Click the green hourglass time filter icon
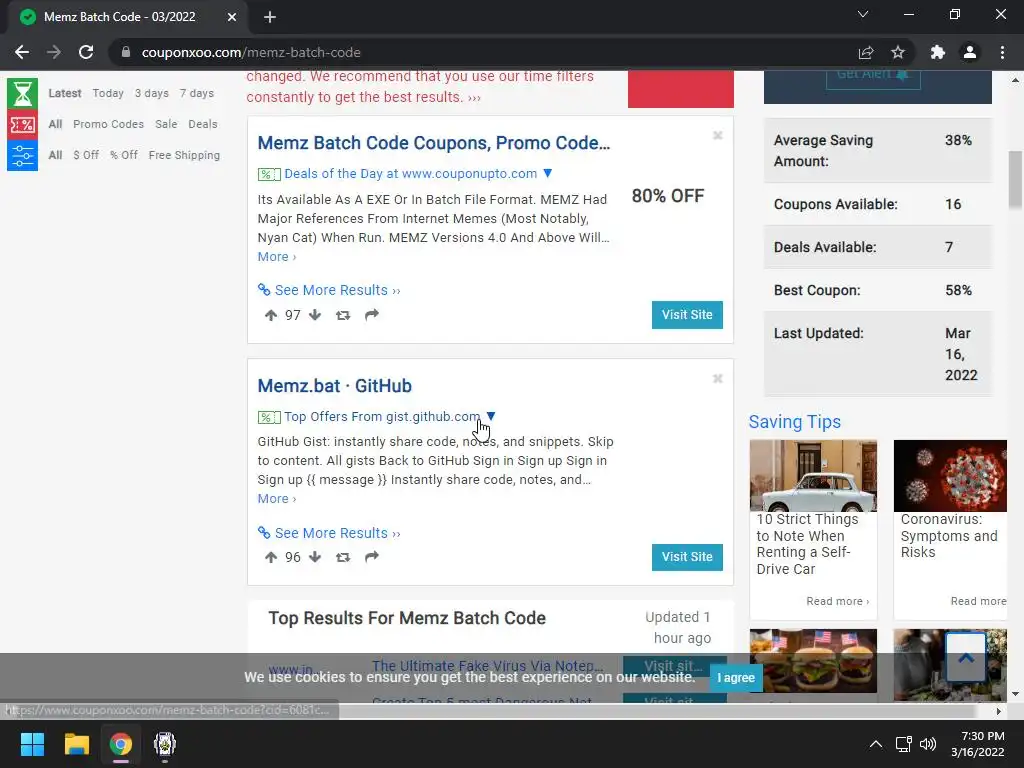Viewport: 1024px width, 768px height. click(22, 93)
